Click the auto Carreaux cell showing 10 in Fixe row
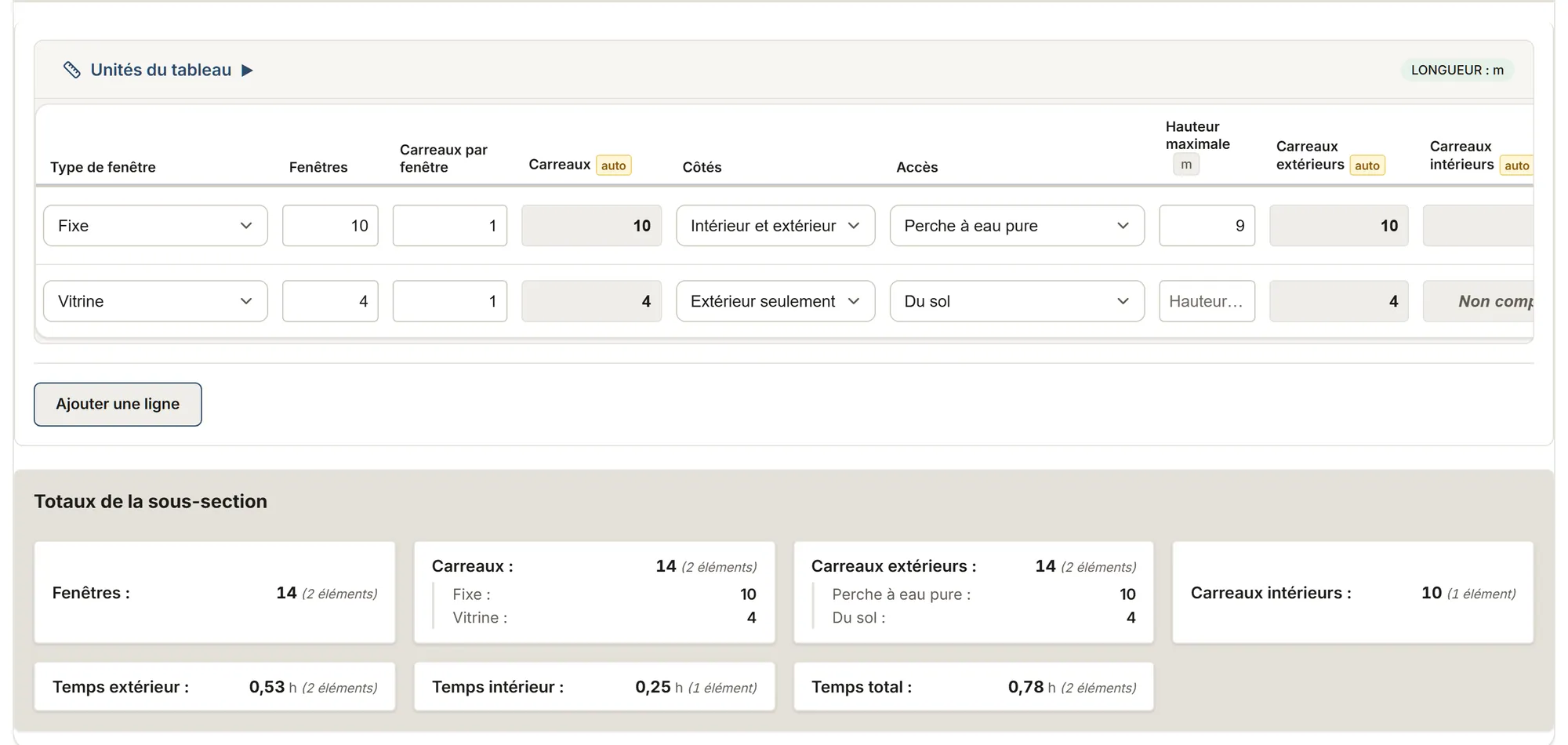 [592, 226]
